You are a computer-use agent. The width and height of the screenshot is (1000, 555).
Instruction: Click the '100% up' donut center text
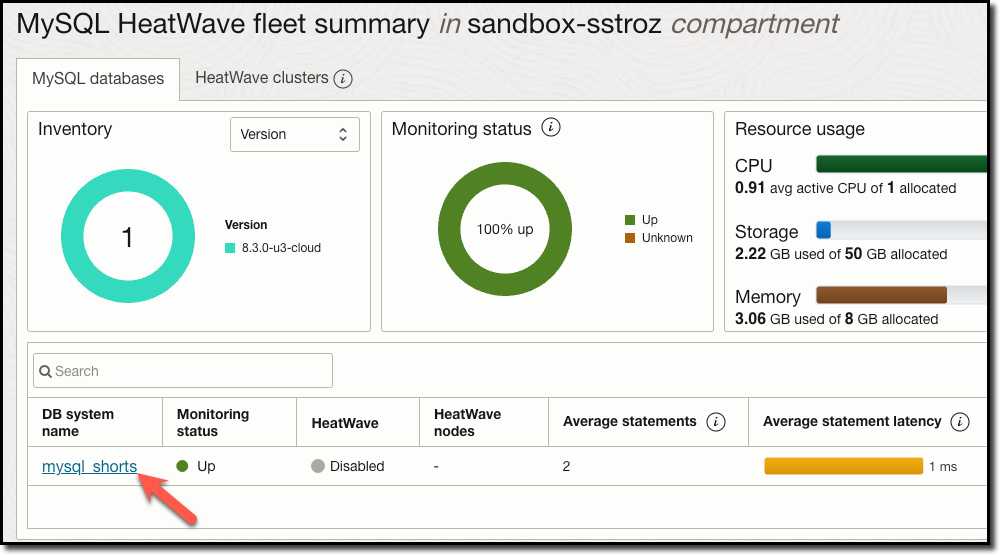pos(505,230)
